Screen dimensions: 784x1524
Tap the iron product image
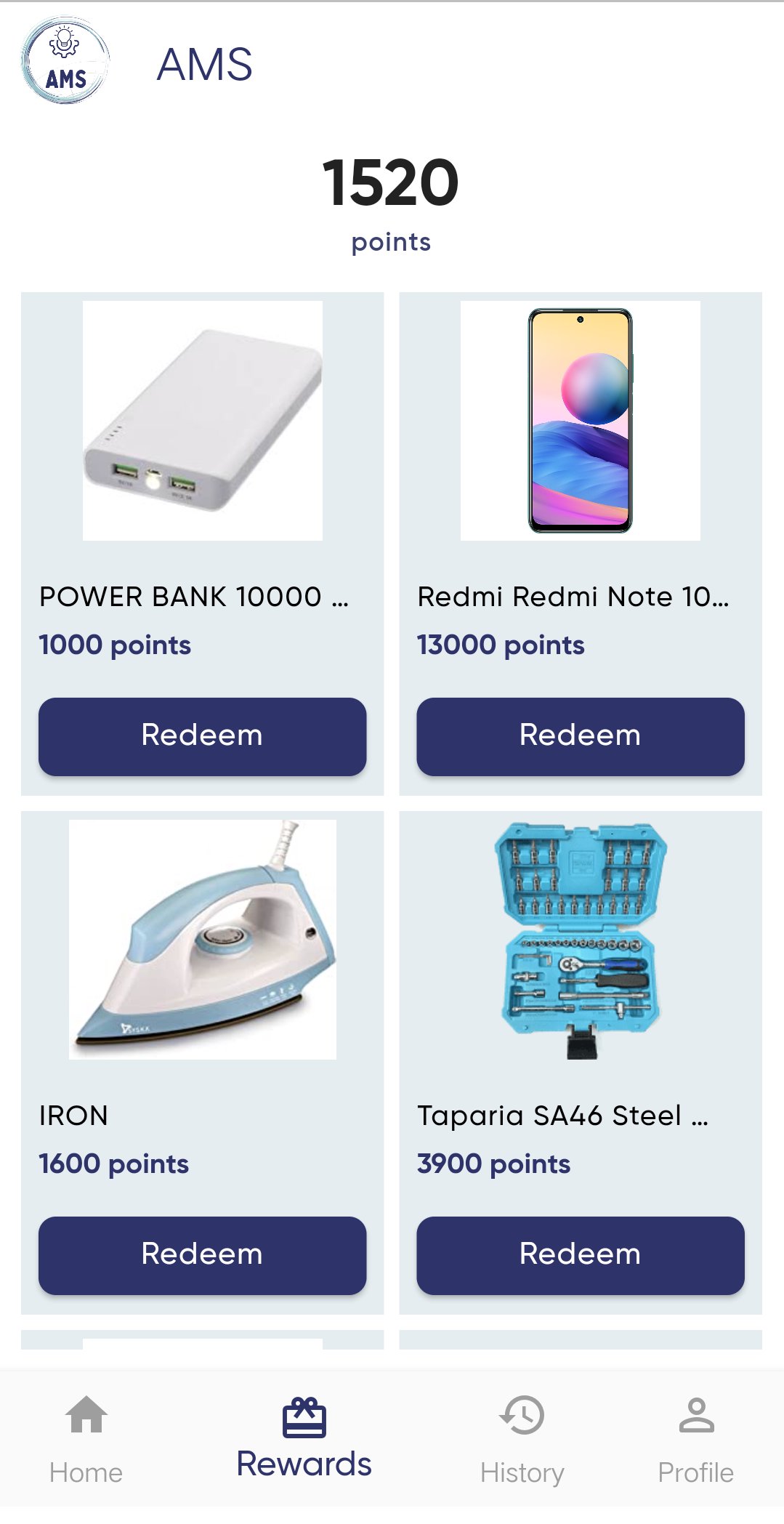(202, 939)
